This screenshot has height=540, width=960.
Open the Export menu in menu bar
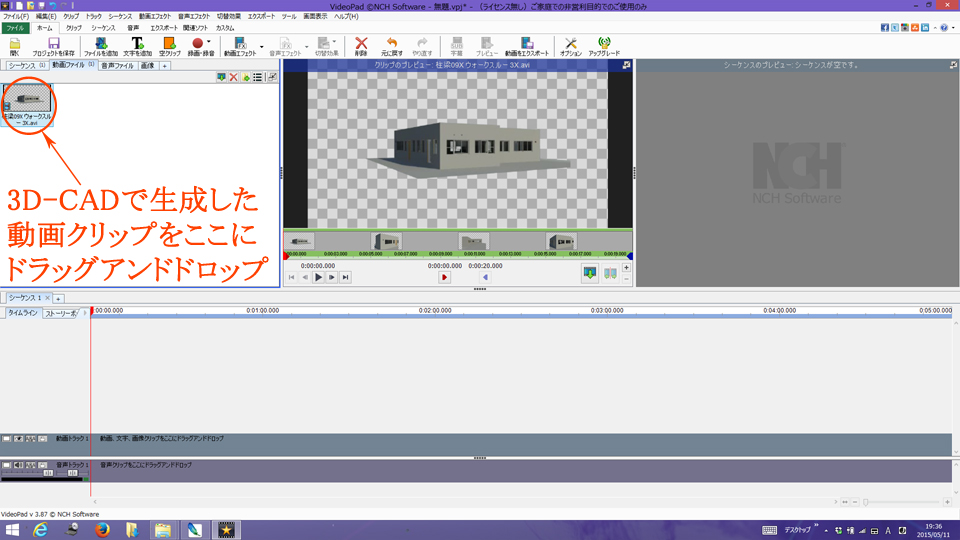(261, 17)
